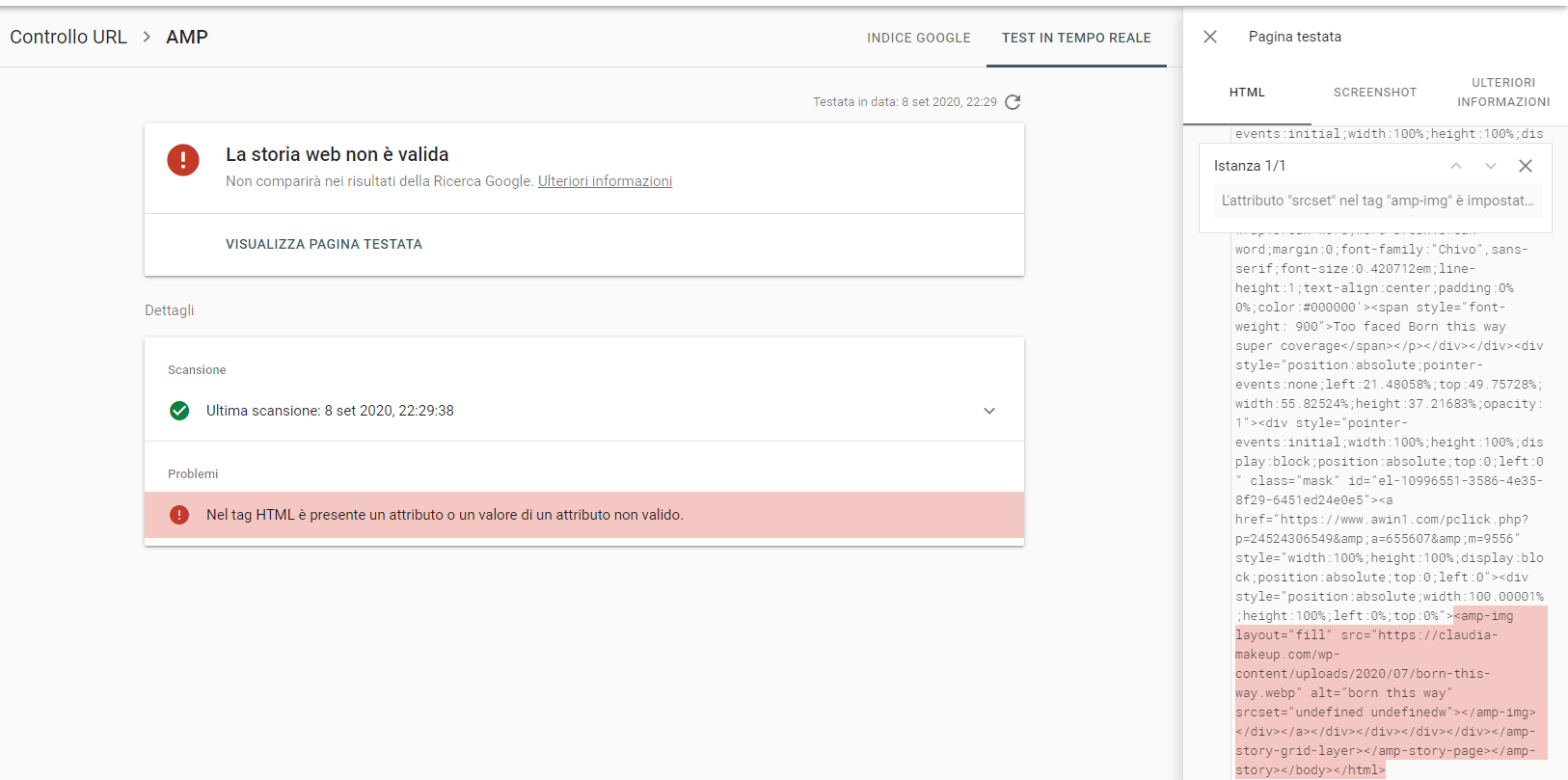
Task: Close the Istanza 1/1 search box
Action: click(1526, 166)
